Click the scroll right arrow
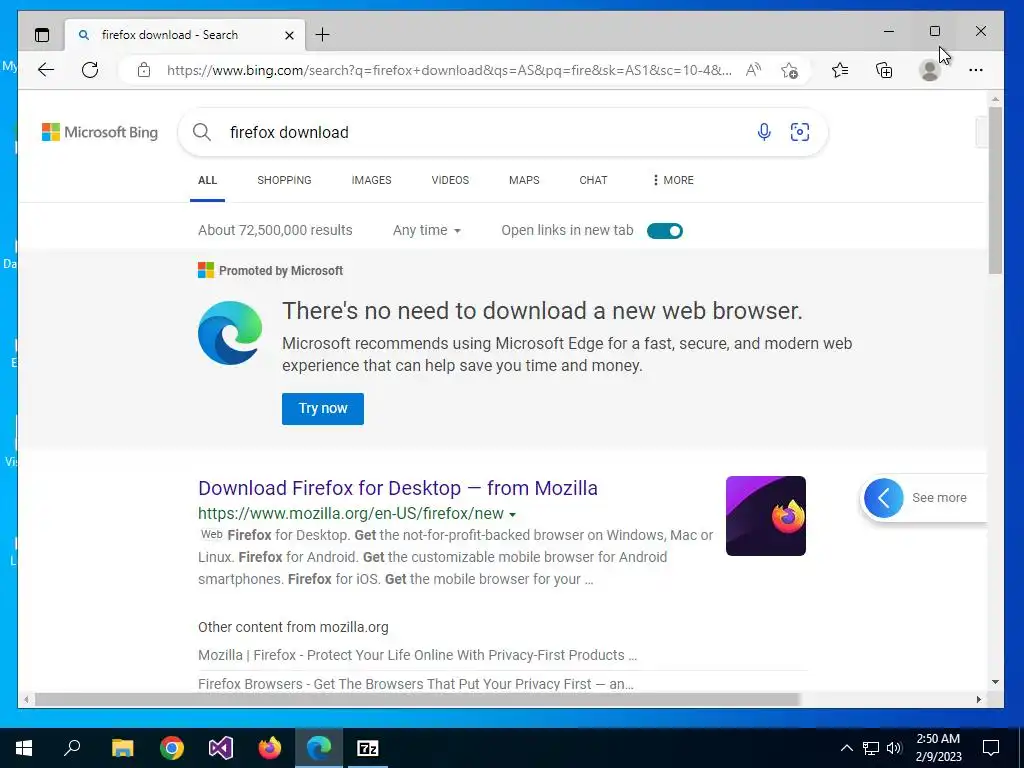This screenshot has height=768, width=1024. tap(978, 699)
